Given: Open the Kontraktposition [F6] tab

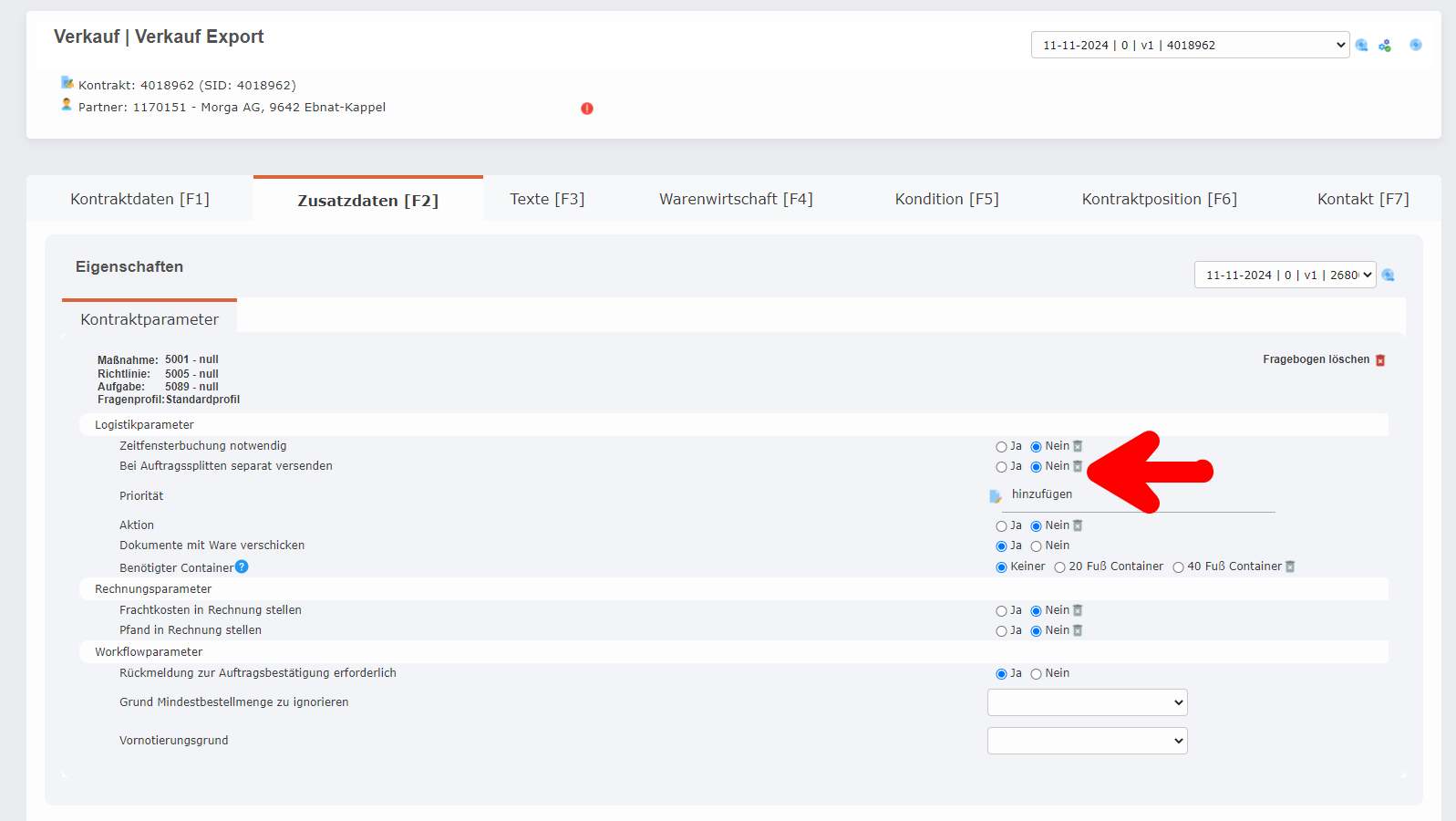Looking at the screenshot, I should coord(1159,199).
